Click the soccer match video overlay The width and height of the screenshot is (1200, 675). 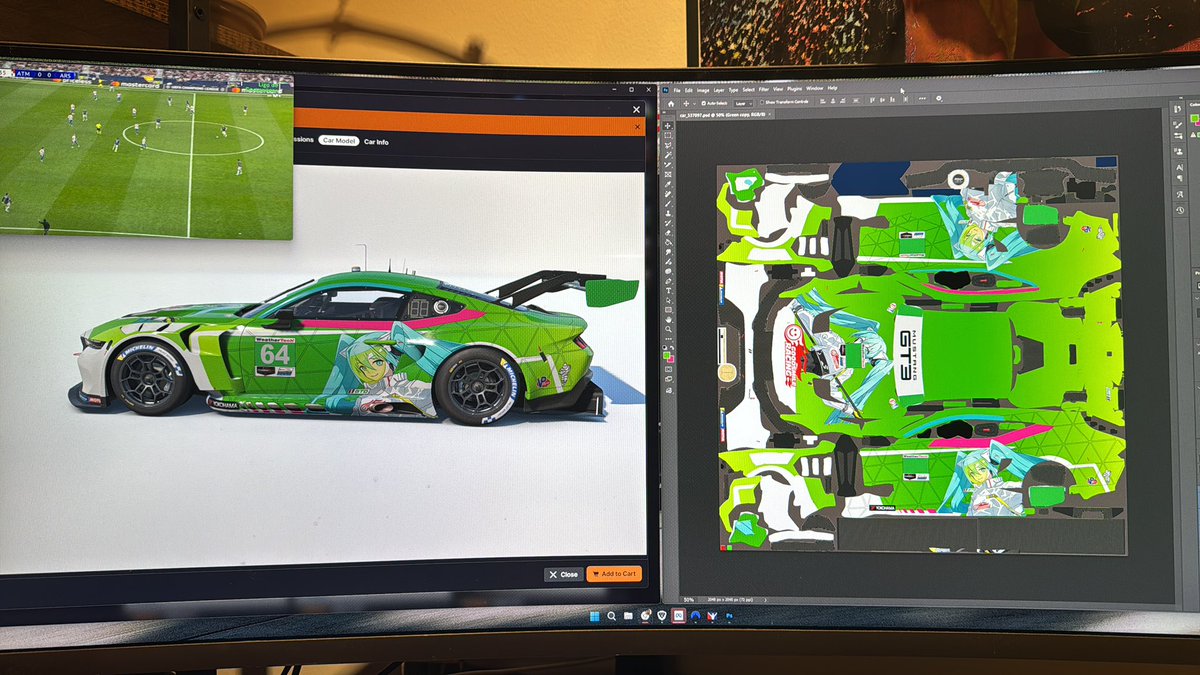tap(146, 150)
